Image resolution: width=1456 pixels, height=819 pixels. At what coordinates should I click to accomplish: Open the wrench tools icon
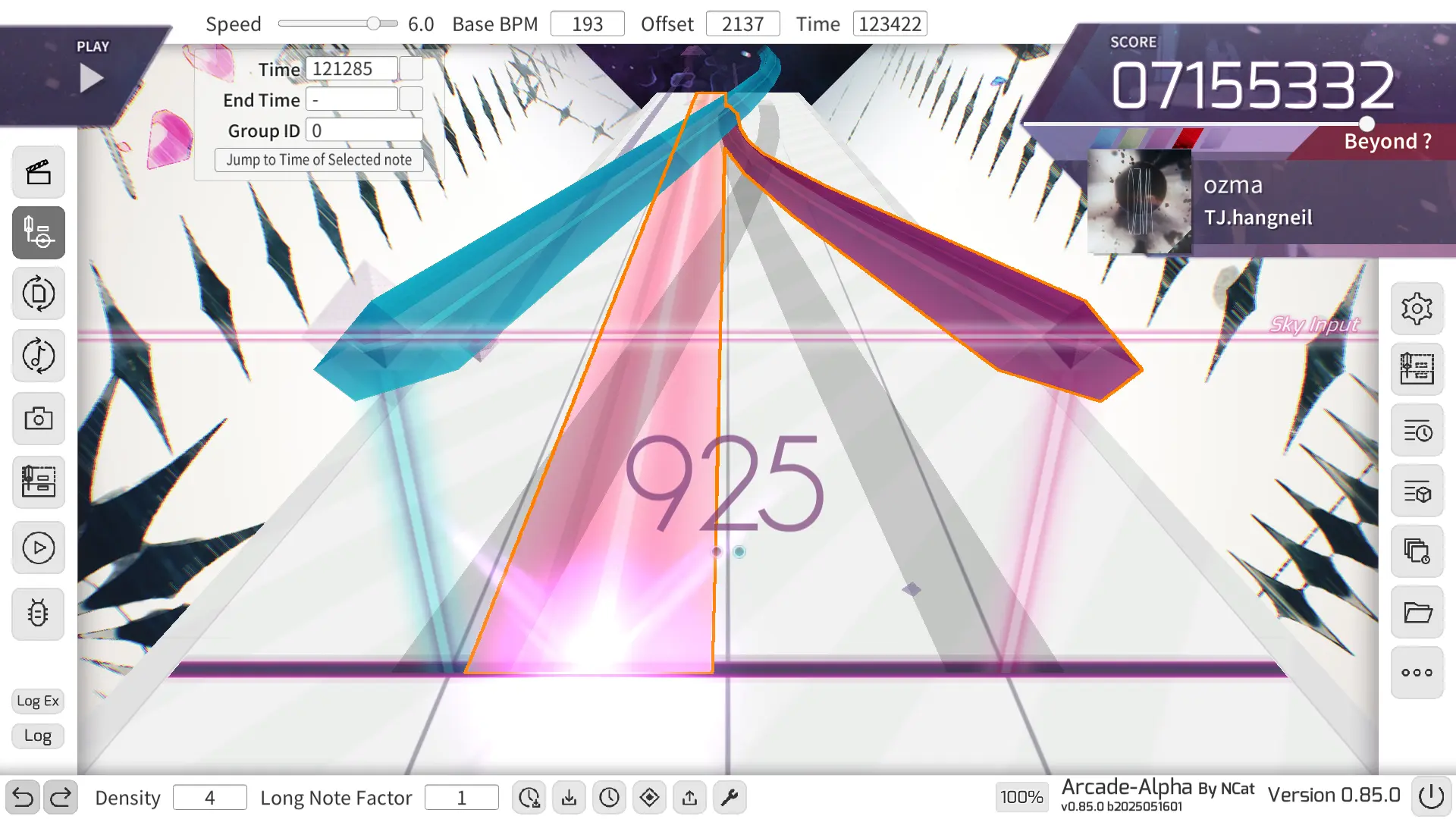(729, 798)
